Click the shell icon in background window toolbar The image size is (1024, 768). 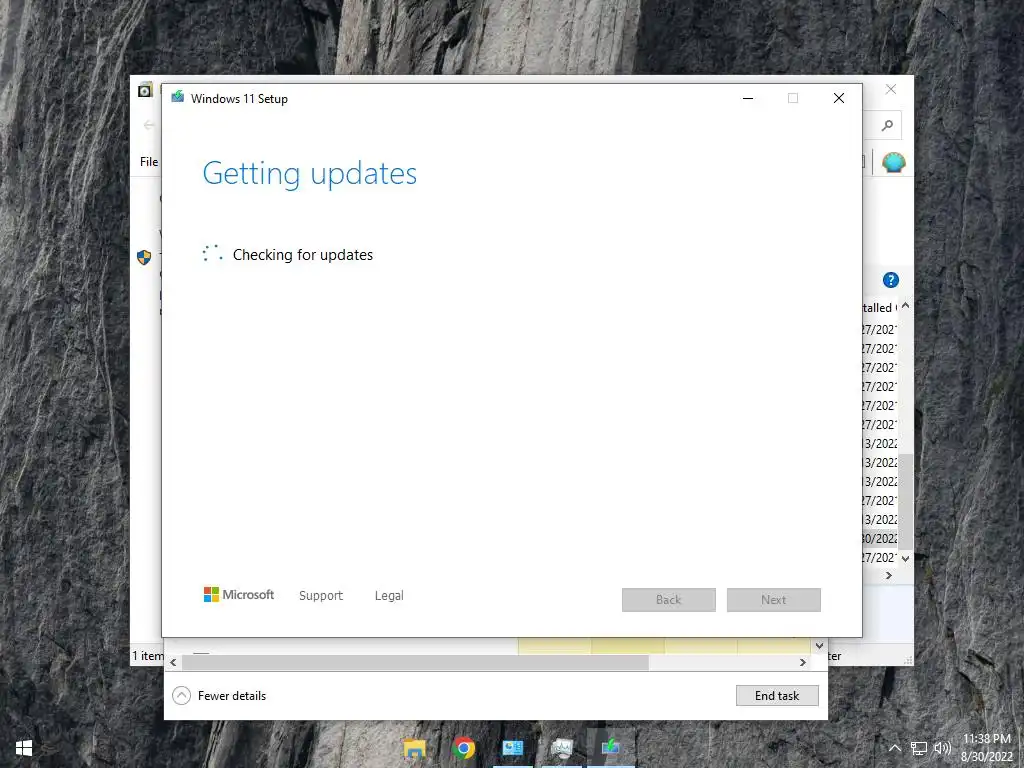(x=893, y=162)
